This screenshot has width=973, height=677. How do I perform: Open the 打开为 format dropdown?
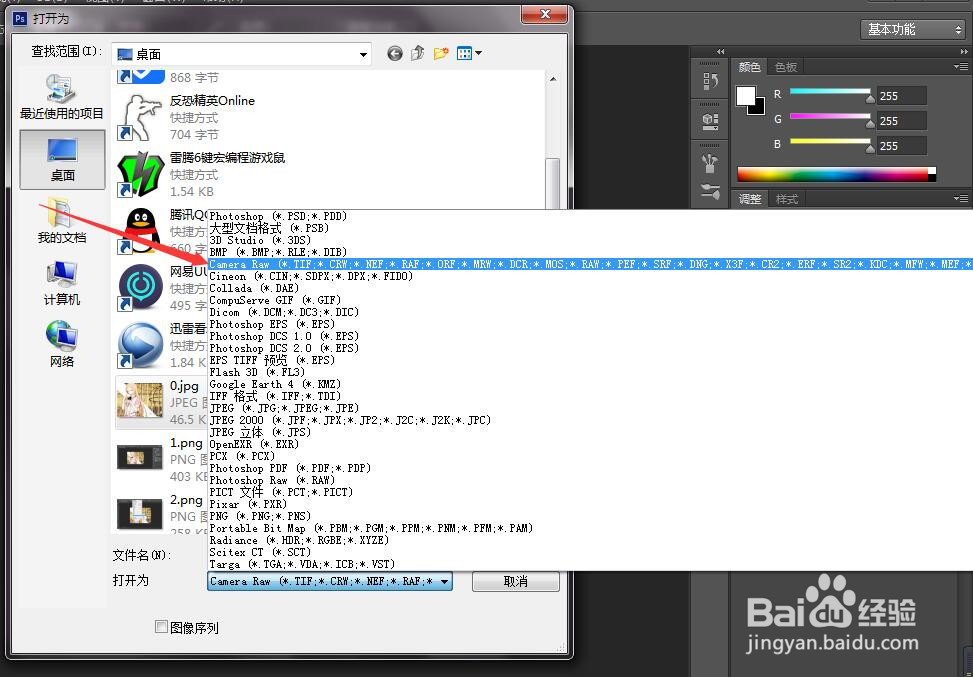click(330, 581)
